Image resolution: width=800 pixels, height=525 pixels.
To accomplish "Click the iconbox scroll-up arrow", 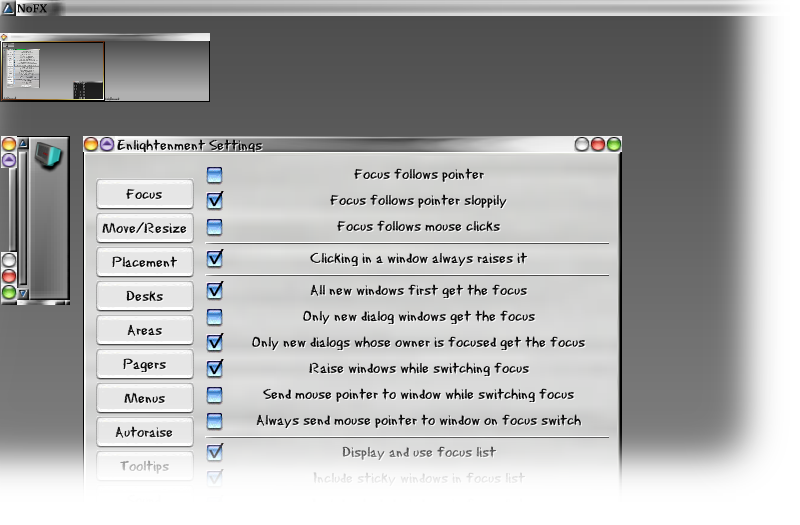I will (23, 143).
